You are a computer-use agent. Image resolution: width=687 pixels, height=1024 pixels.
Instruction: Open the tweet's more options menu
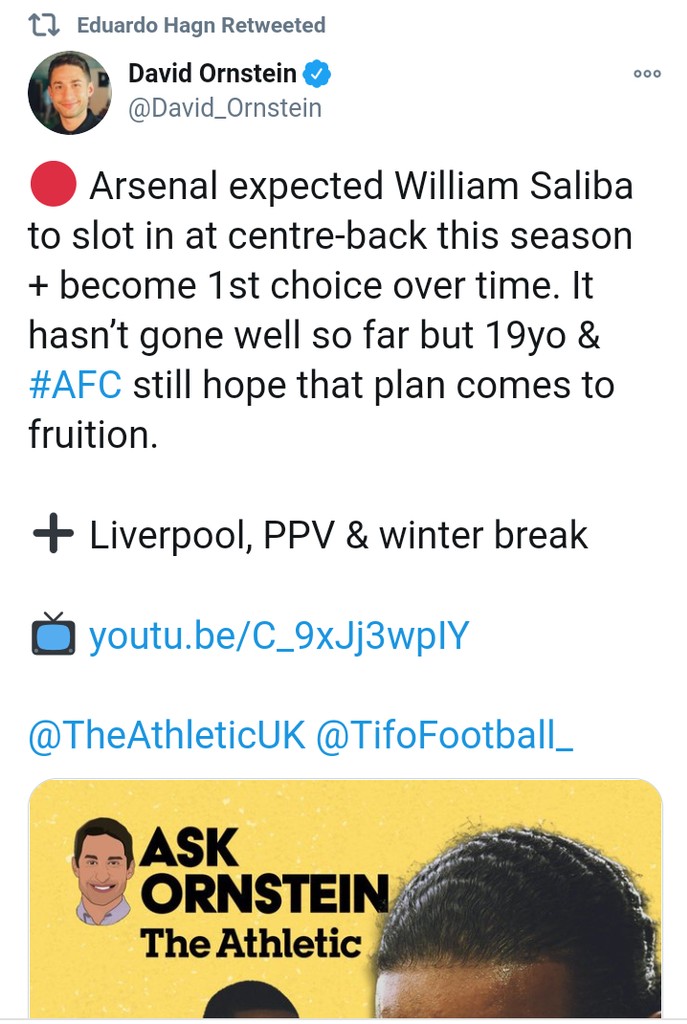tap(647, 73)
